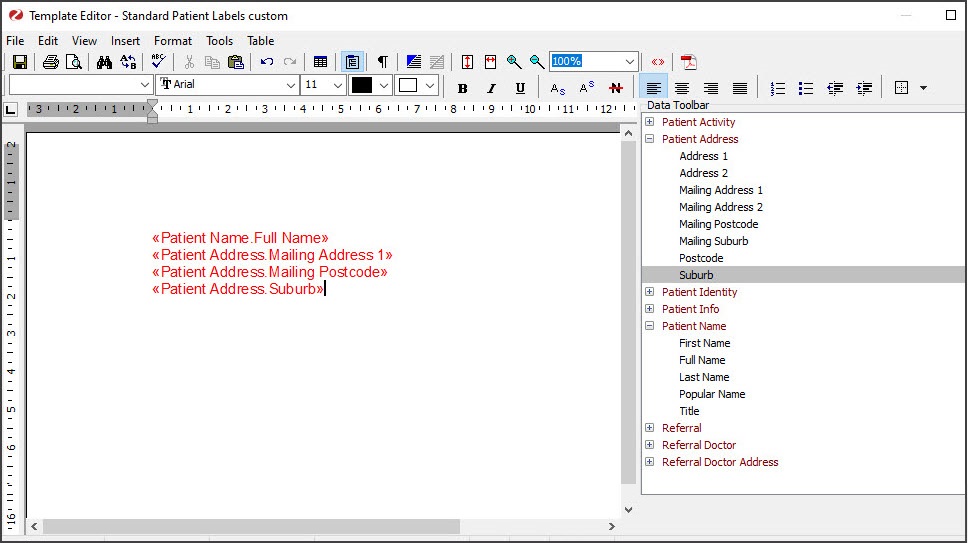Image resolution: width=969 pixels, height=543 pixels.
Task: Run the spell check tool
Action: pyautogui.click(x=158, y=62)
